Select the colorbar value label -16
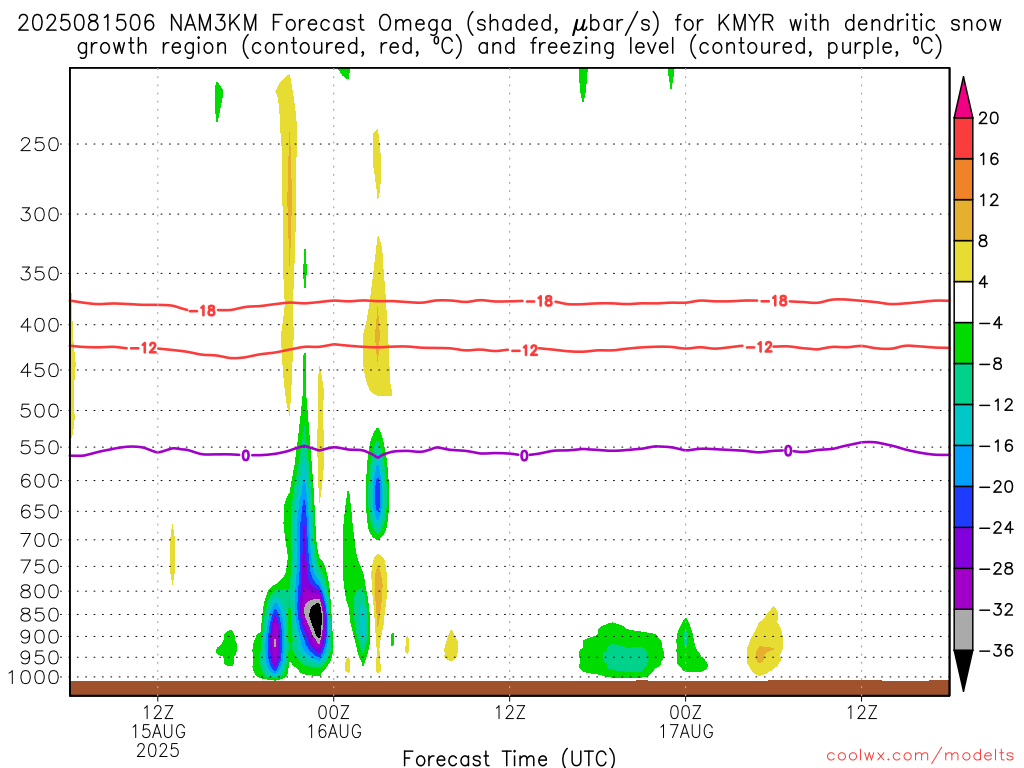Image resolution: width=1024 pixels, height=768 pixels. [996, 446]
